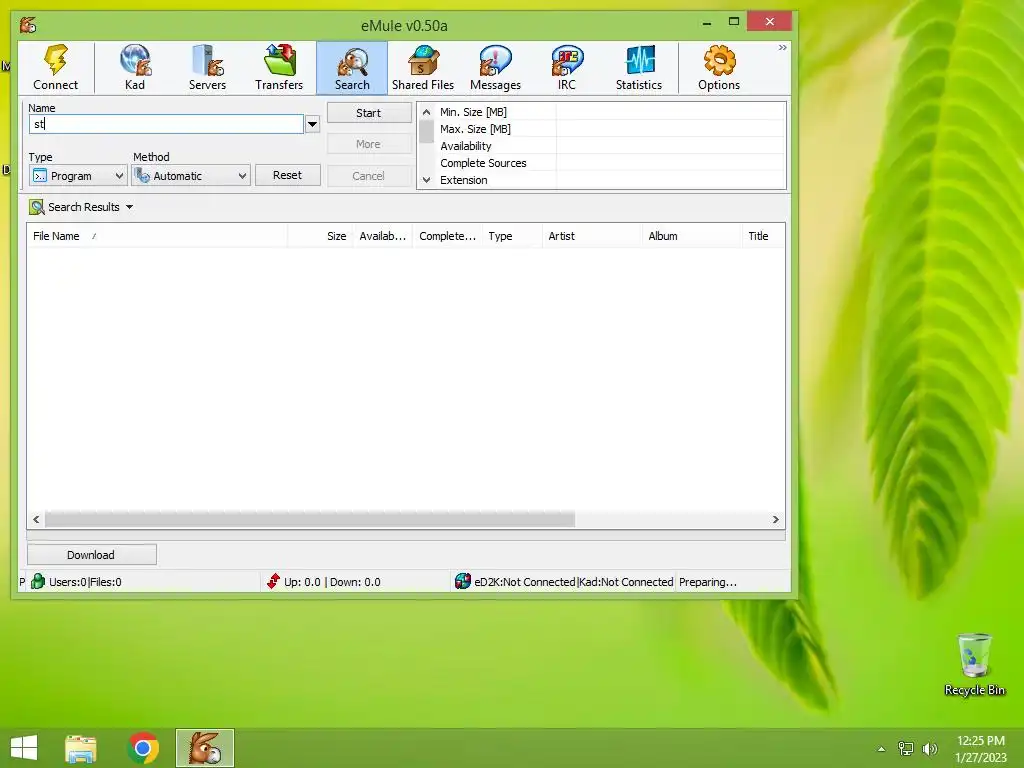This screenshot has height=768, width=1024.
Task: Click the horizontal scrollbar left arrow
Action: pos(36,519)
